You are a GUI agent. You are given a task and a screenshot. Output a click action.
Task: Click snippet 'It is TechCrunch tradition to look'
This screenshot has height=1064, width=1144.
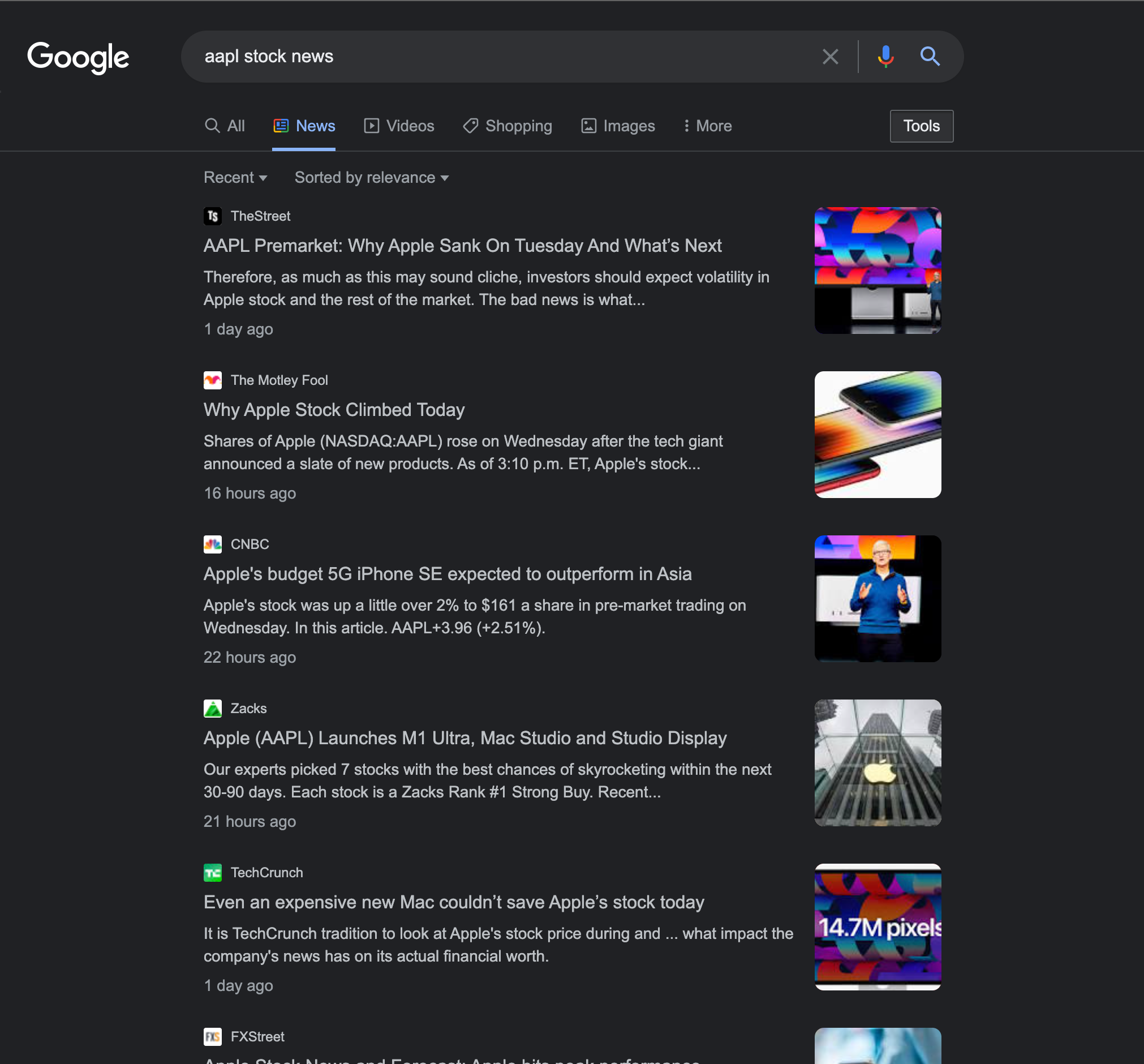498,945
